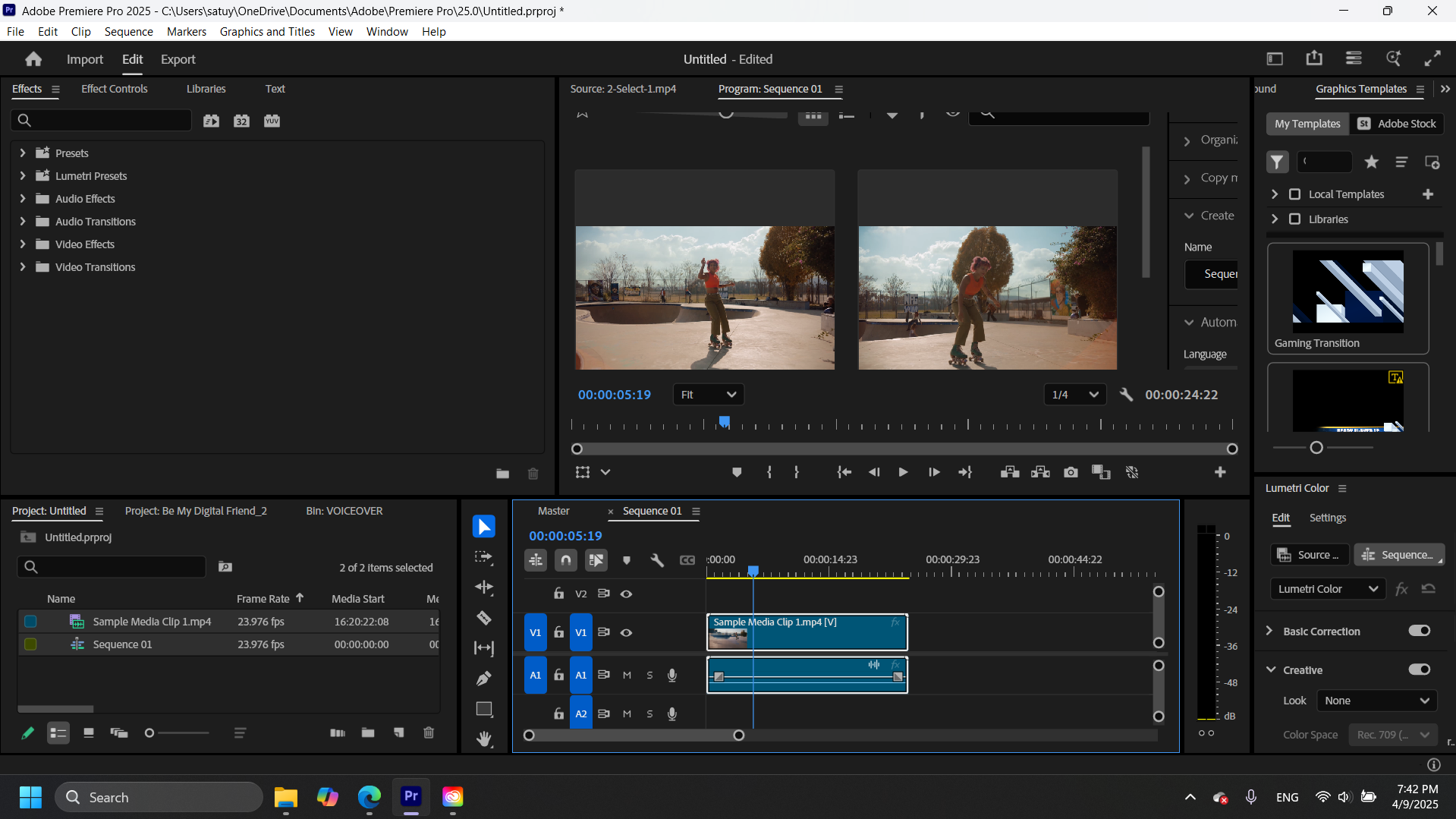Viewport: 1456px width, 819px height.
Task: Export a frame using the camera icon
Action: click(1071, 471)
